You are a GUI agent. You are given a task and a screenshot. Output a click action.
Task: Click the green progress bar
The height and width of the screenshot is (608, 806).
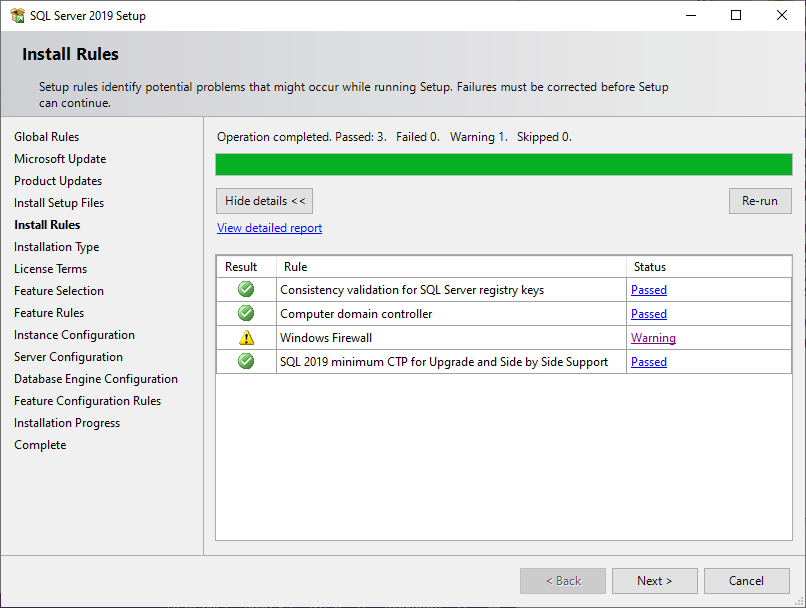click(x=504, y=164)
